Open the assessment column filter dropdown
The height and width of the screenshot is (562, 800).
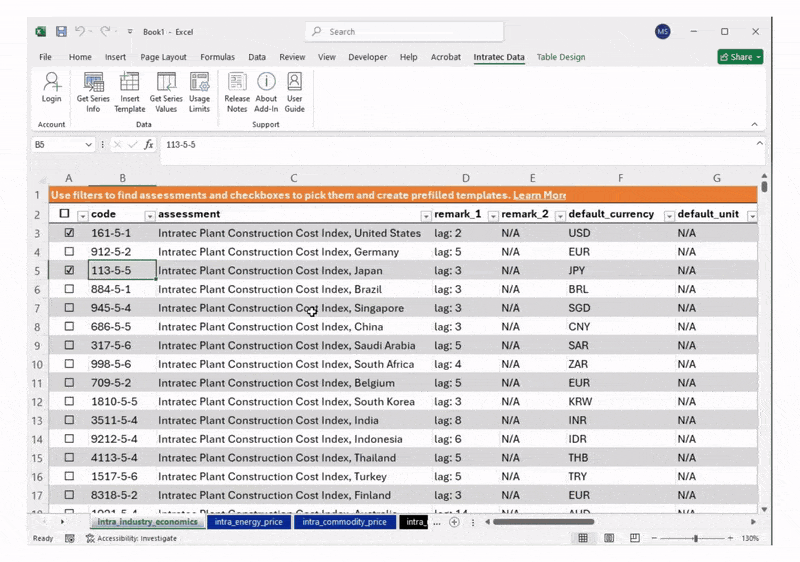pyautogui.click(x=425, y=216)
